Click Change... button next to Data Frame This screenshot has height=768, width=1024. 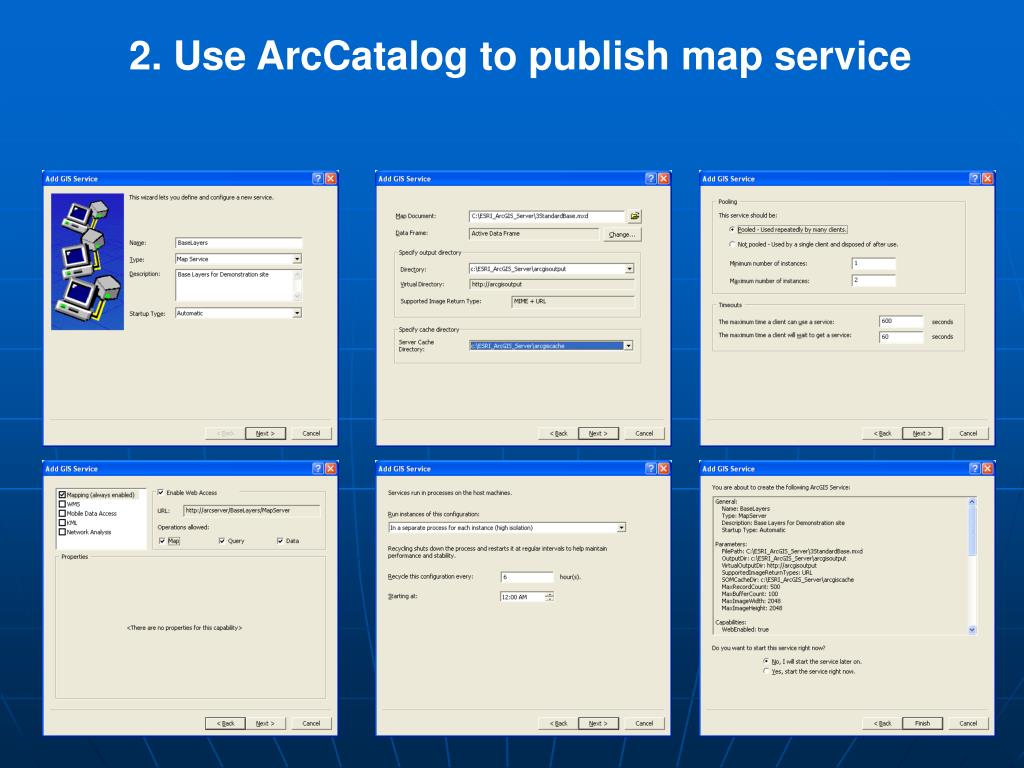622,234
